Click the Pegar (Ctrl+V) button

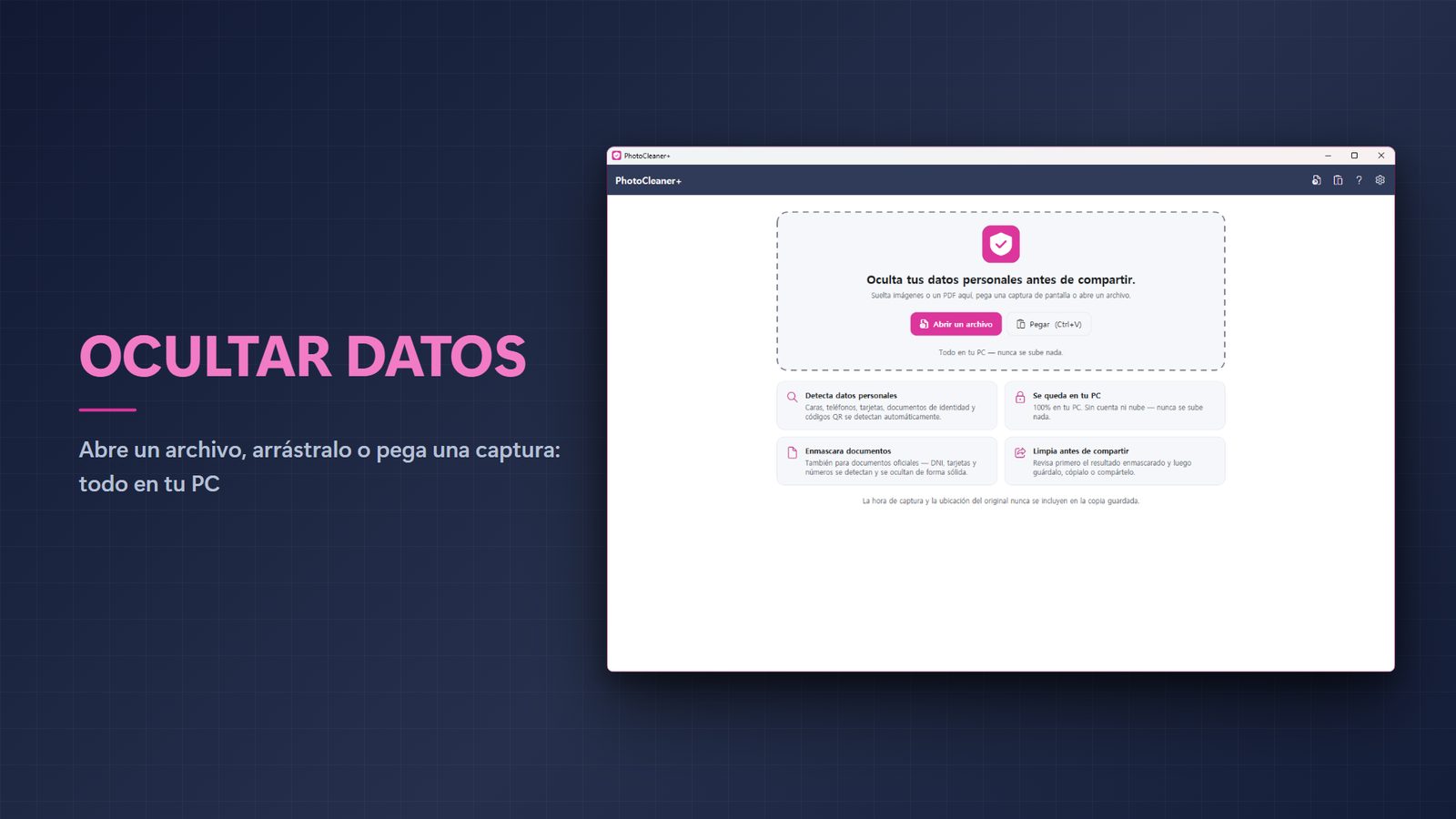pos(1048,324)
